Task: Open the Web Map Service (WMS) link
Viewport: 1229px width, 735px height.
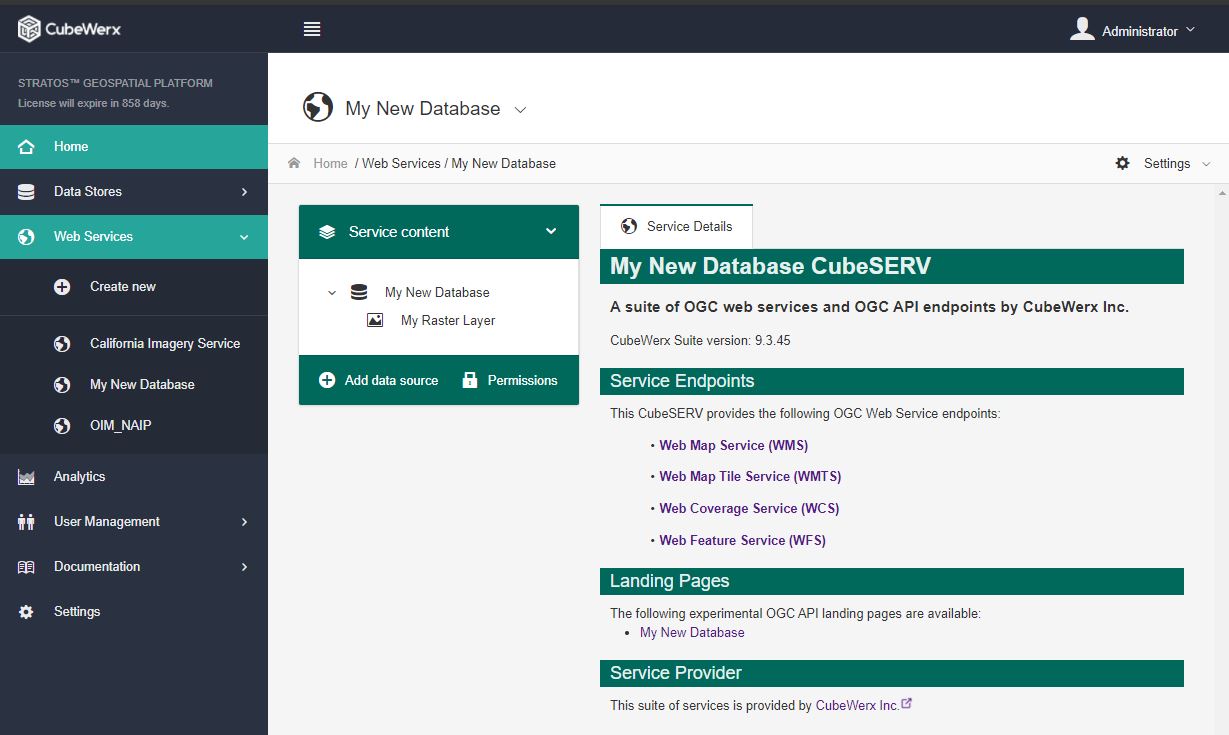Action: (x=733, y=445)
